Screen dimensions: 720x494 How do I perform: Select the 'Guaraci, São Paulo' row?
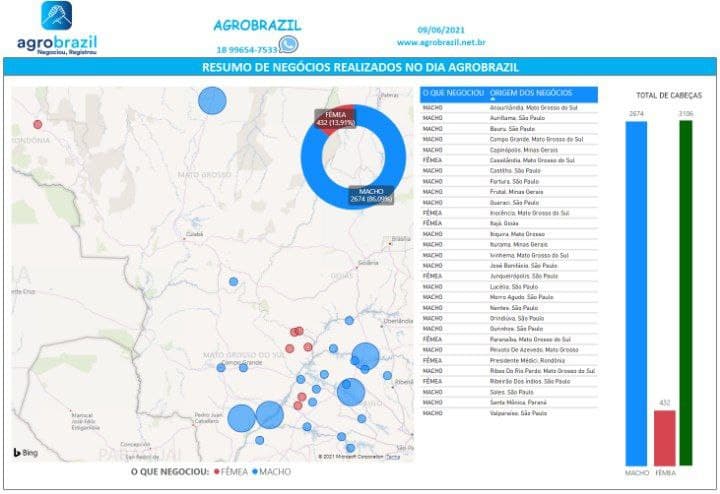click(x=509, y=202)
